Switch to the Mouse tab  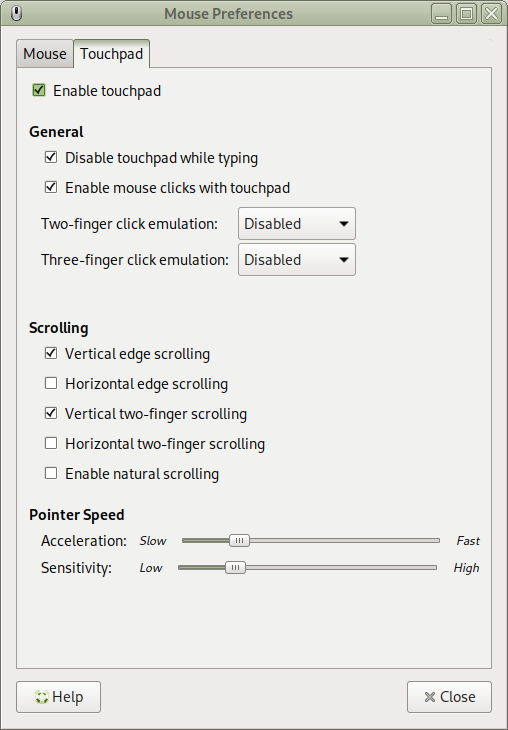click(x=45, y=54)
